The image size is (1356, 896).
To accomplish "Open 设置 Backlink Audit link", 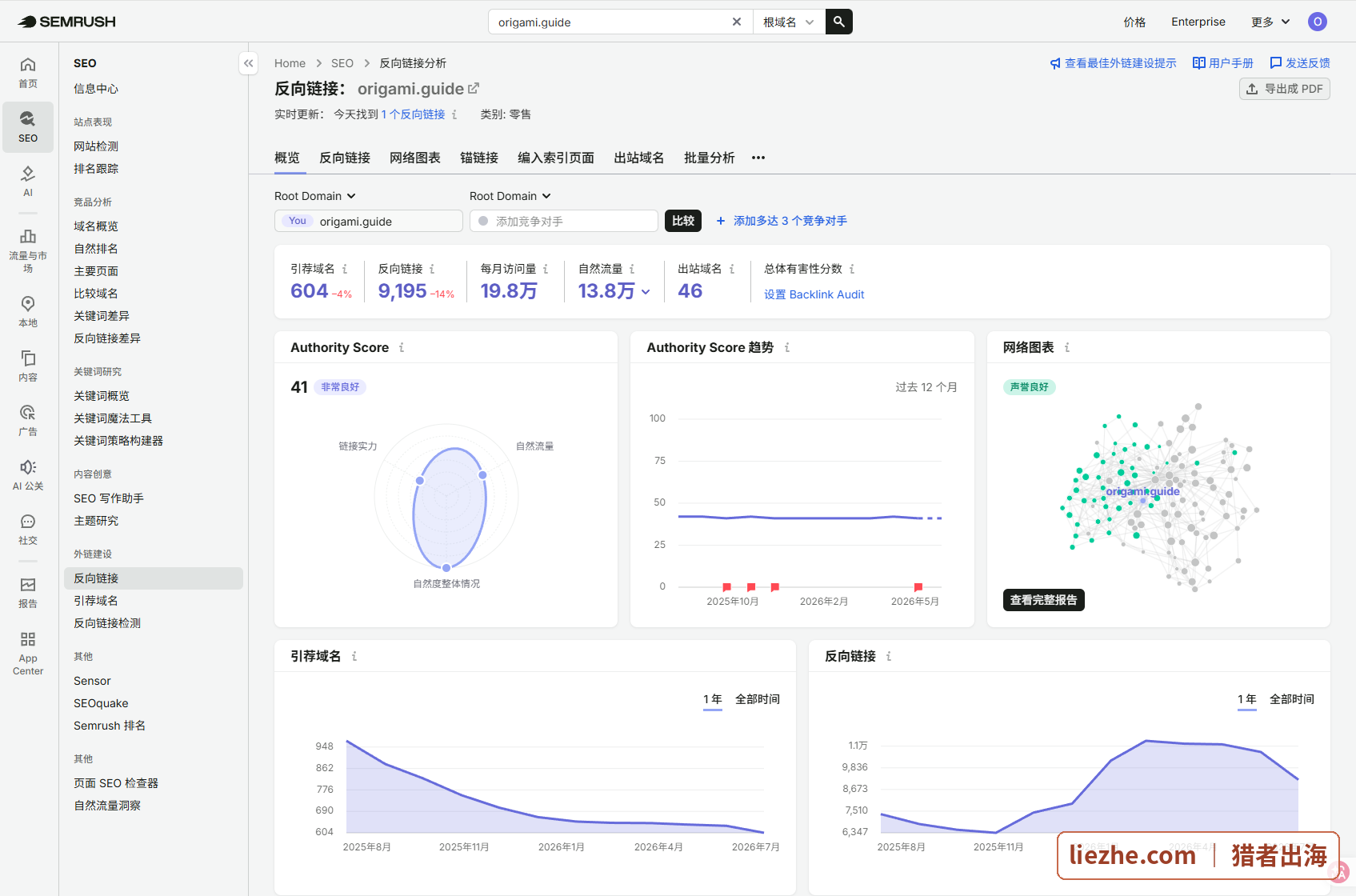I will pyautogui.click(x=814, y=294).
